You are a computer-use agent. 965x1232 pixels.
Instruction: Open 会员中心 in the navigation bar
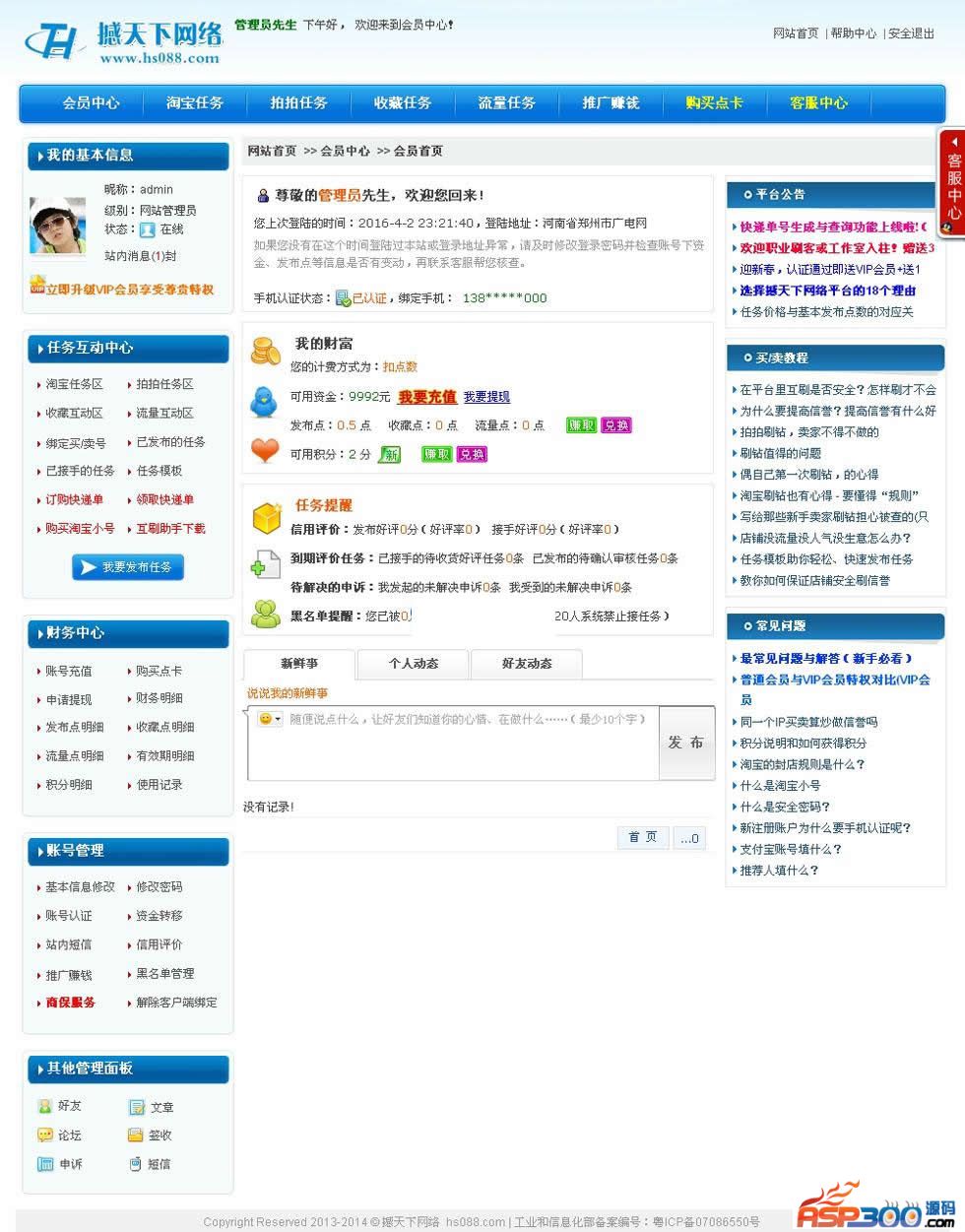tap(92, 102)
